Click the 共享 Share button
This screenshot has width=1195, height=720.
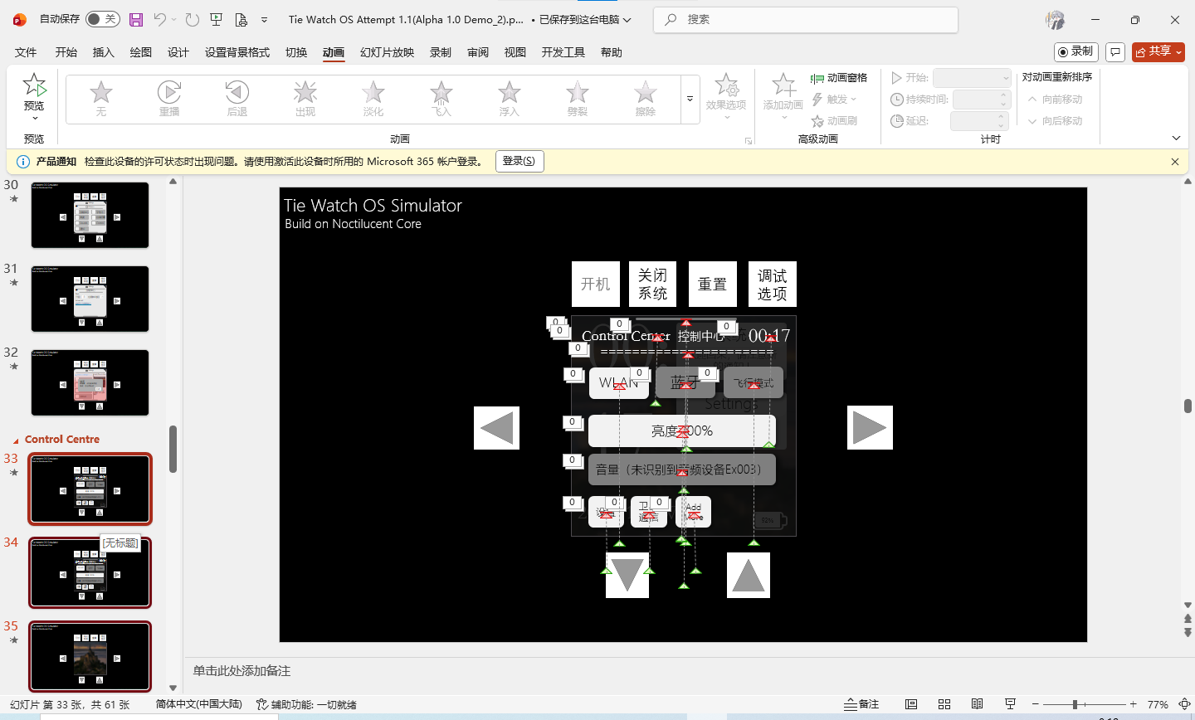click(1157, 51)
